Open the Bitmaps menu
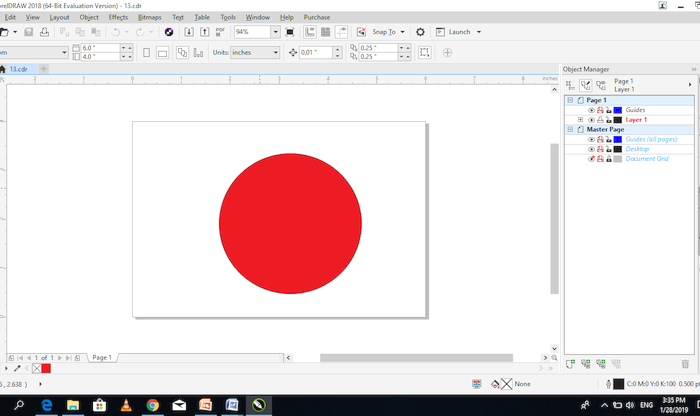This screenshot has width=700, height=416. [150, 17]
